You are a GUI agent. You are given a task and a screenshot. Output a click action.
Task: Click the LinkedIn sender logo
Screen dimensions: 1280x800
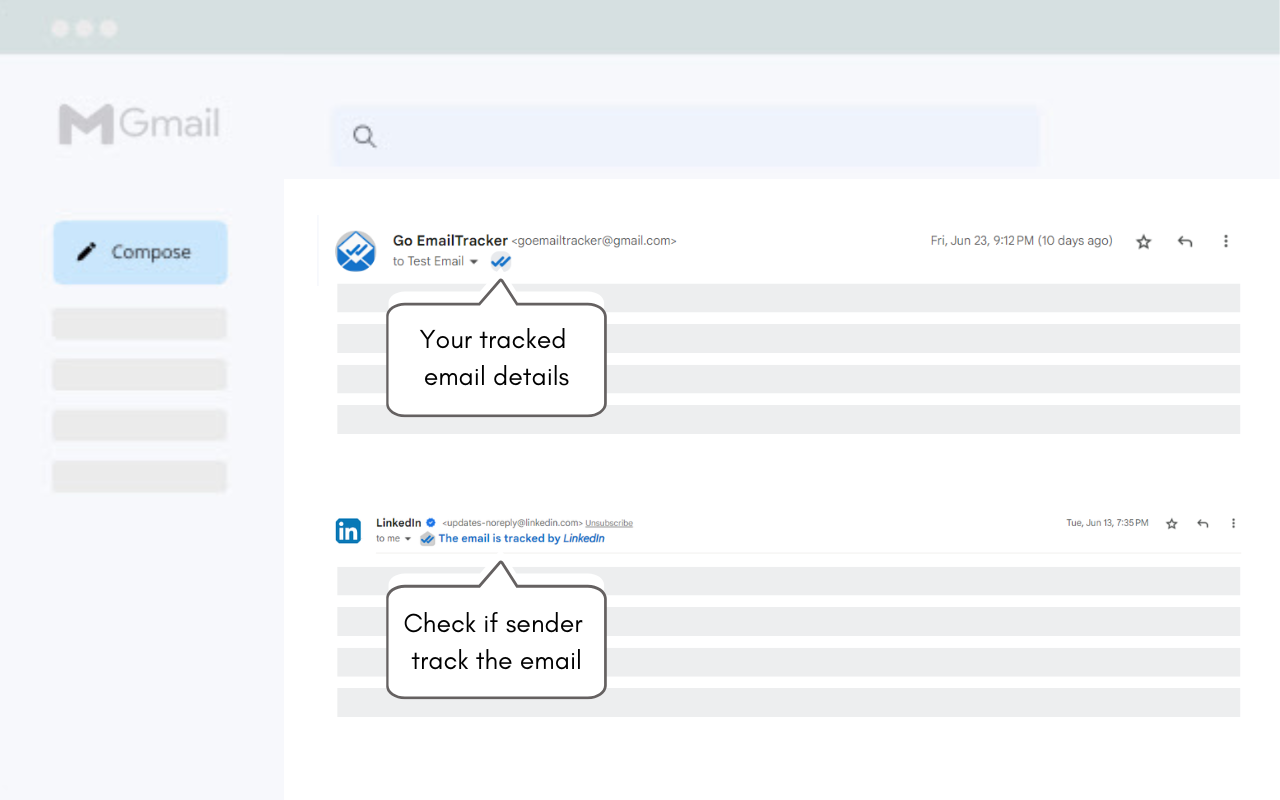click(348, 530)
